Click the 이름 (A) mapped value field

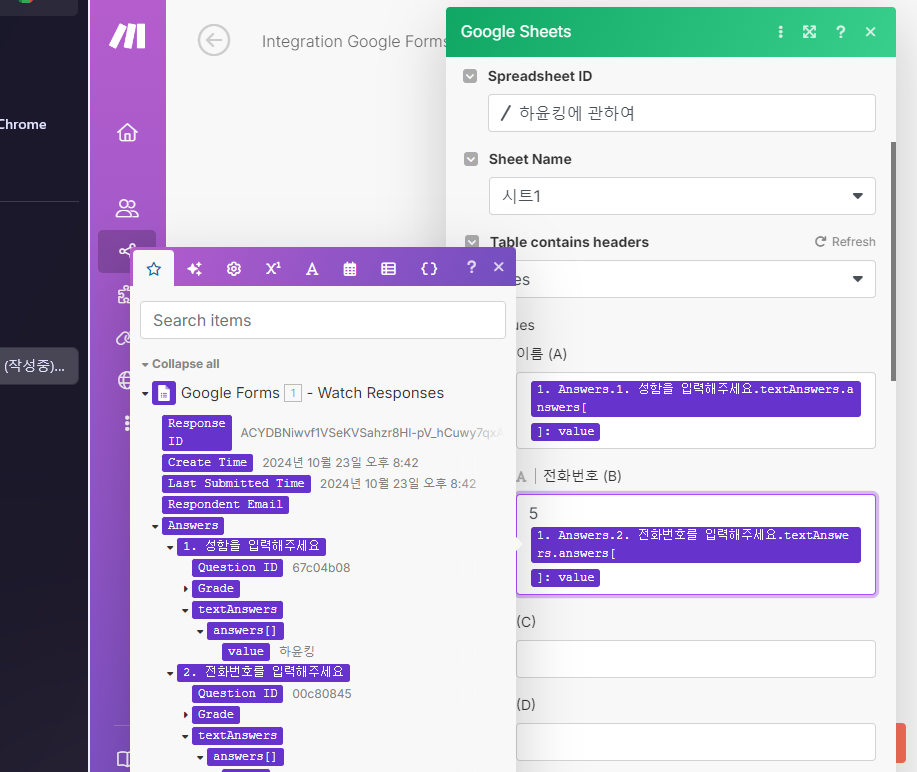pyautogui.click(x=695, y=411)
